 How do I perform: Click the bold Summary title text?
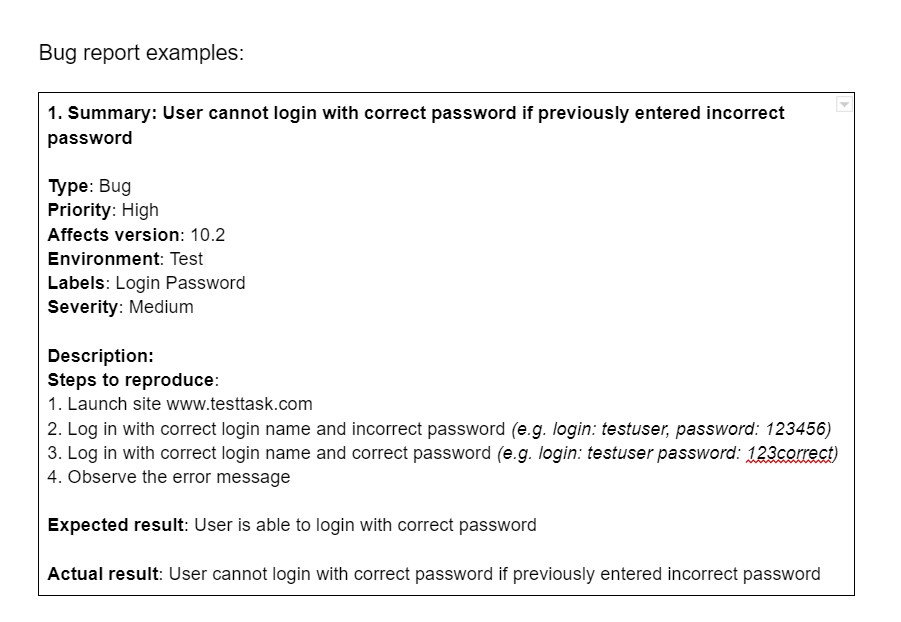[x=416, y=113]
